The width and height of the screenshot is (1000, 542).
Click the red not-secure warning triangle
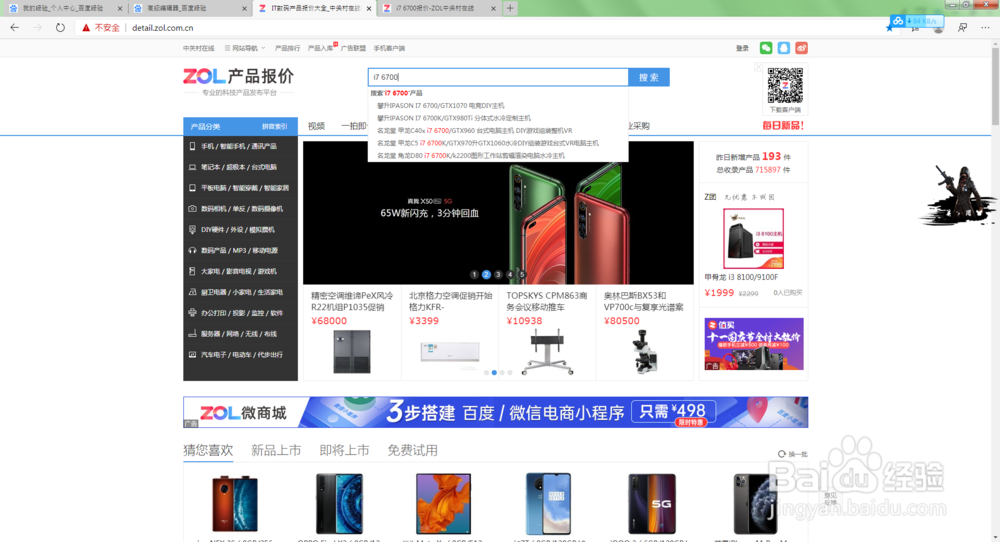coord(86,27)
